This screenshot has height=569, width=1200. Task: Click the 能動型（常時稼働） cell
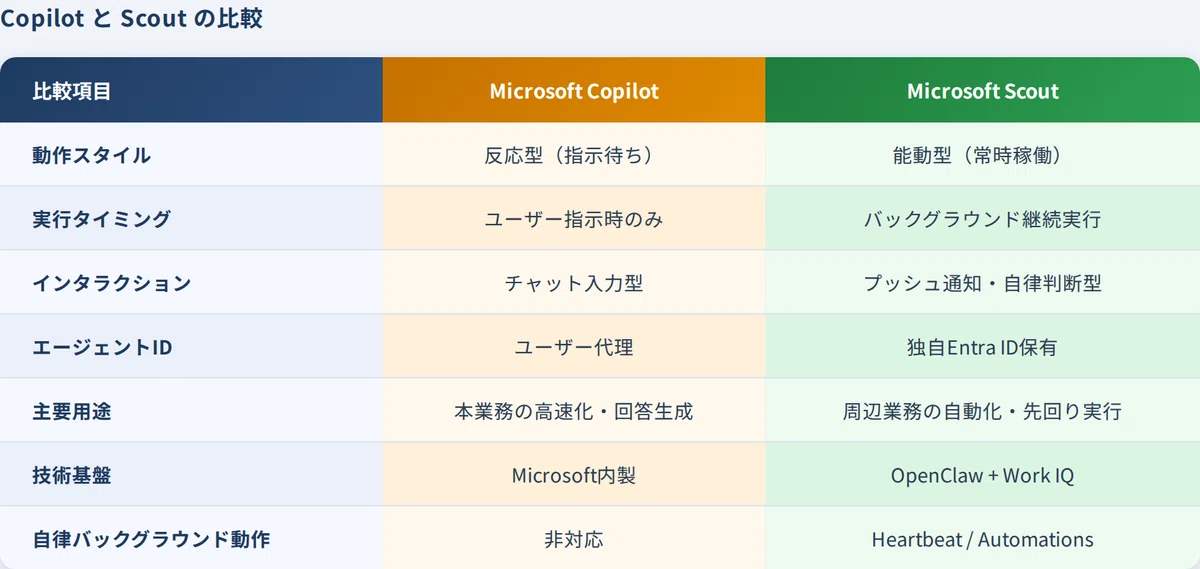click(x=983, y=155)
